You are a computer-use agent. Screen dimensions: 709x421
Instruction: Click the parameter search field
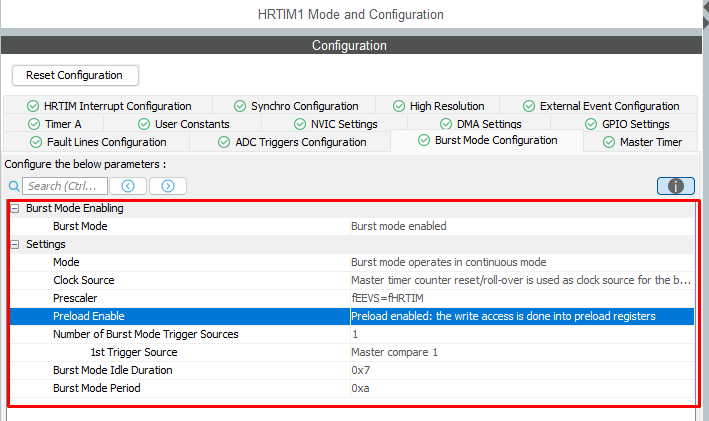[x=64, y=186]
